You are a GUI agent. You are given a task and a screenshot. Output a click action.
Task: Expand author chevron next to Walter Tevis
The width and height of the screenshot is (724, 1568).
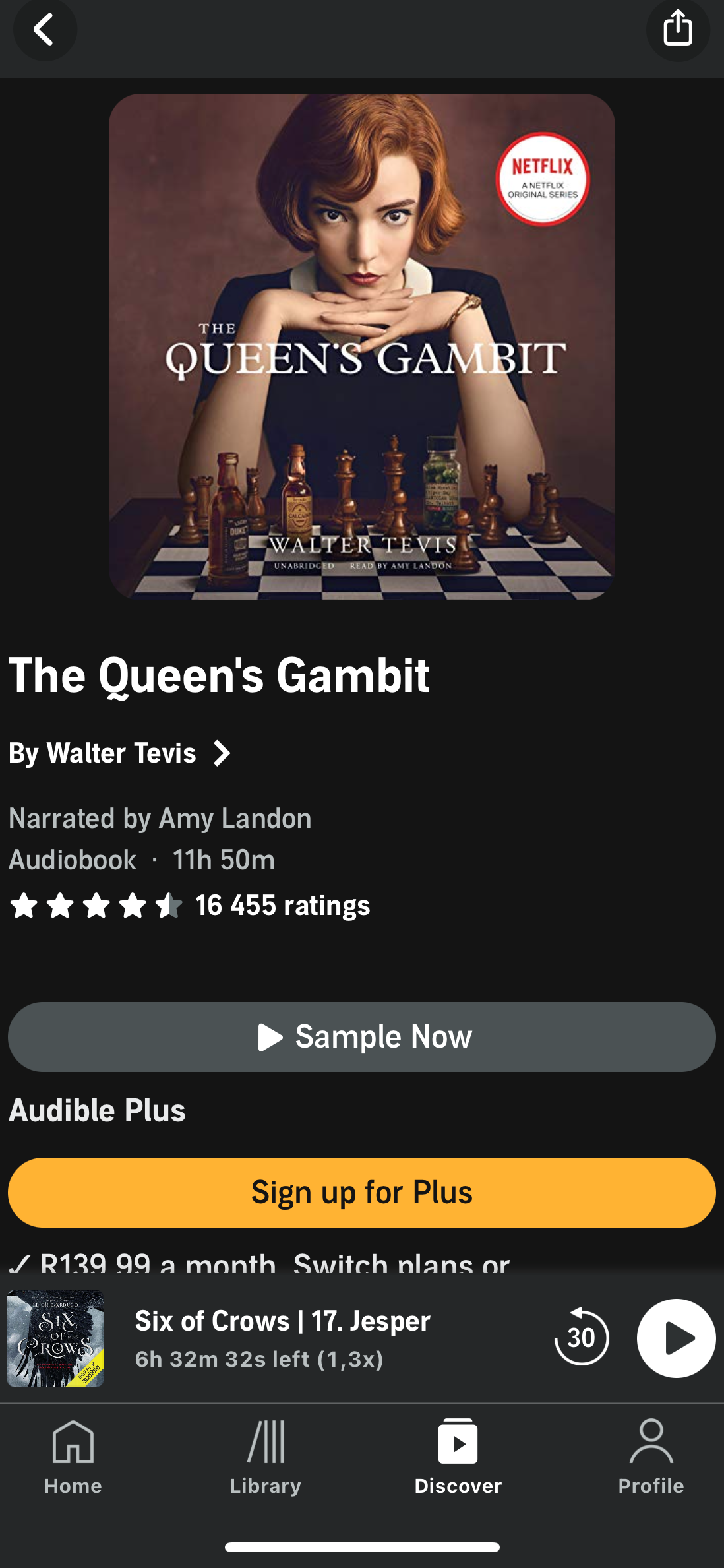222,753
